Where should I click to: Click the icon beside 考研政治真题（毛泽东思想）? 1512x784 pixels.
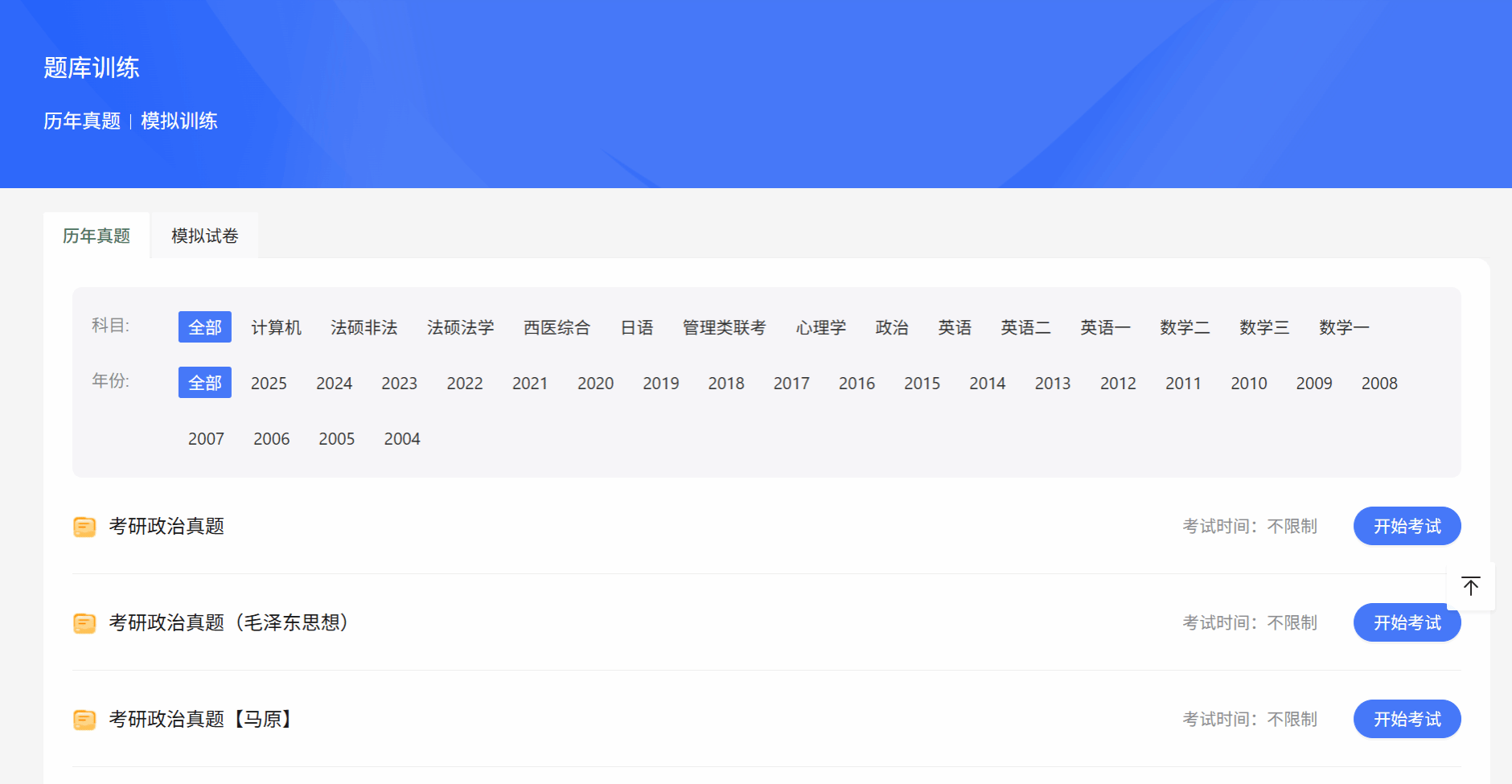pos(84,623)
